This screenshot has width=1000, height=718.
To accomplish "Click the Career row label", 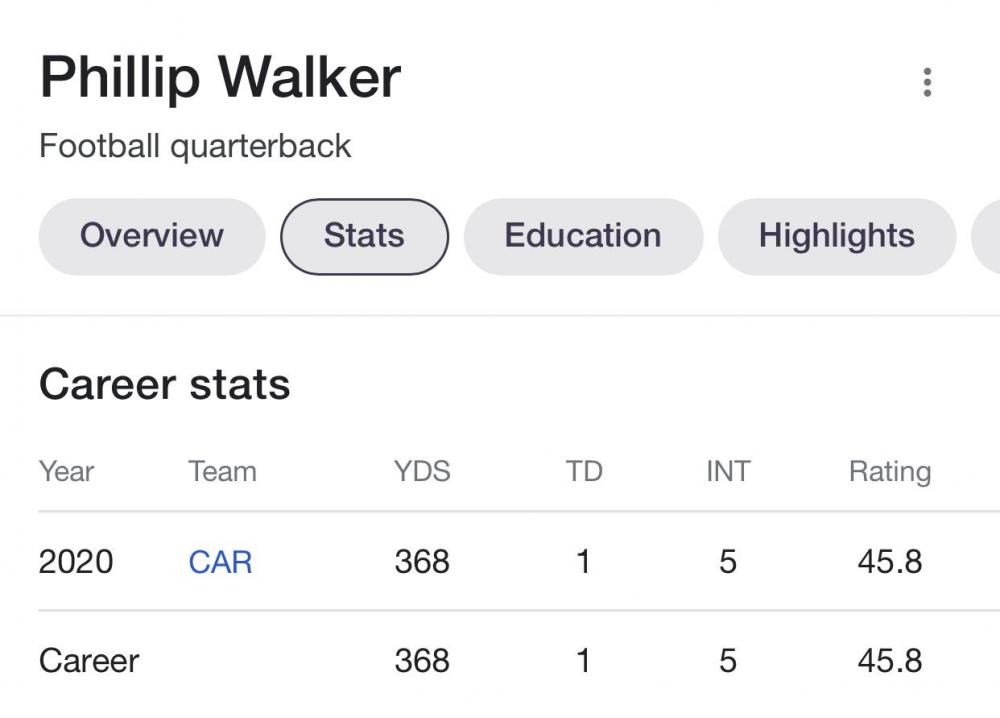I will 89,661.
